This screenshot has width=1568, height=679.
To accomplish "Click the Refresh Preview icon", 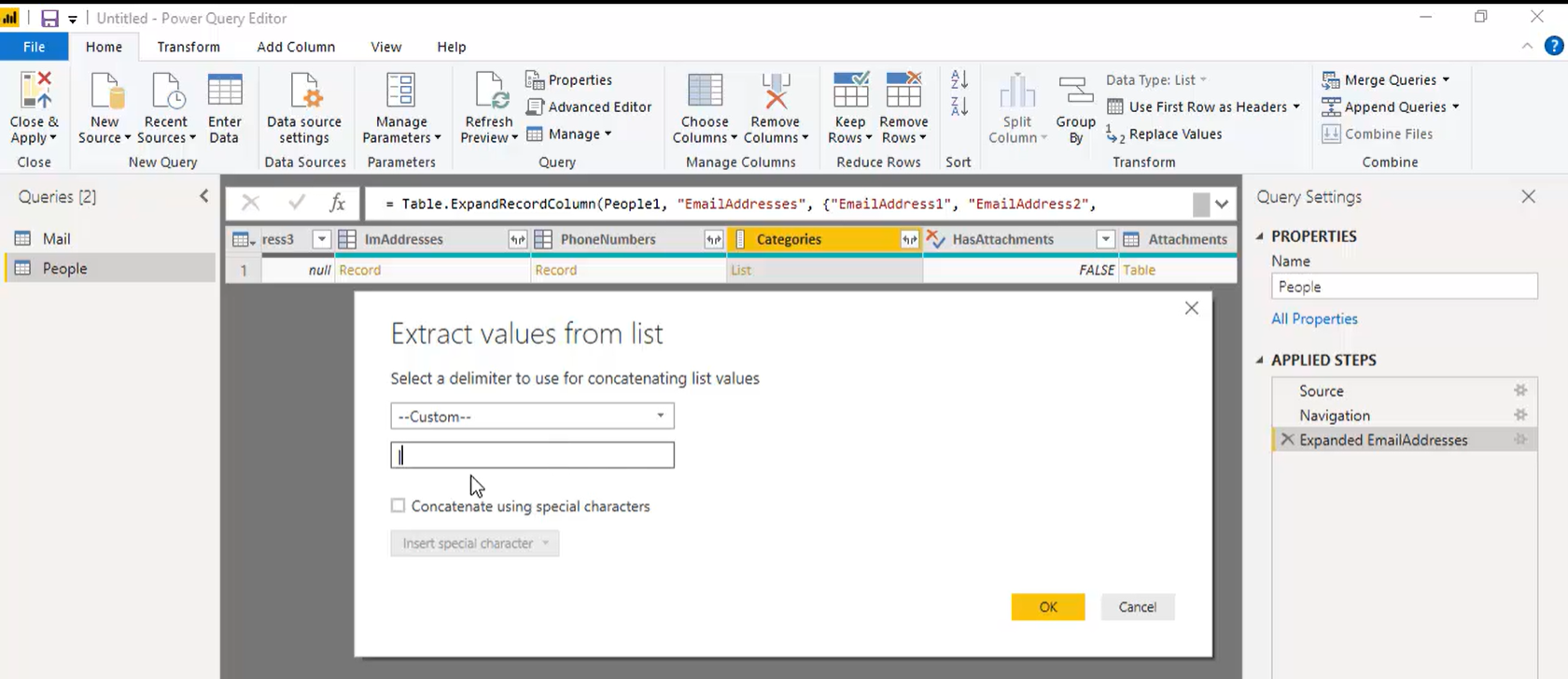I will click(489, 92).
